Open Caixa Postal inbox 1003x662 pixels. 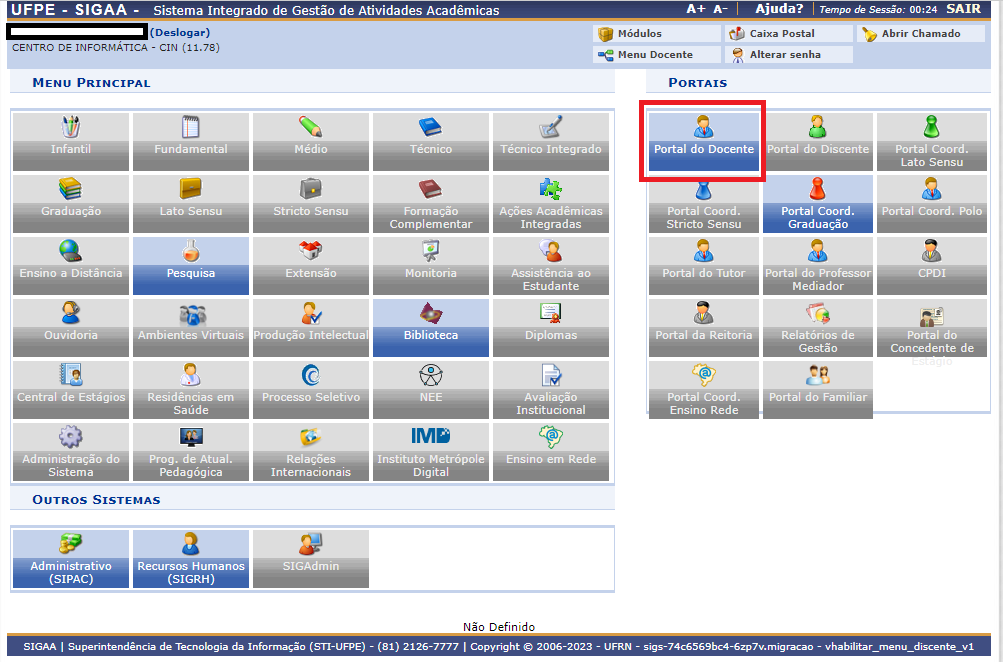tap(781, 33)
